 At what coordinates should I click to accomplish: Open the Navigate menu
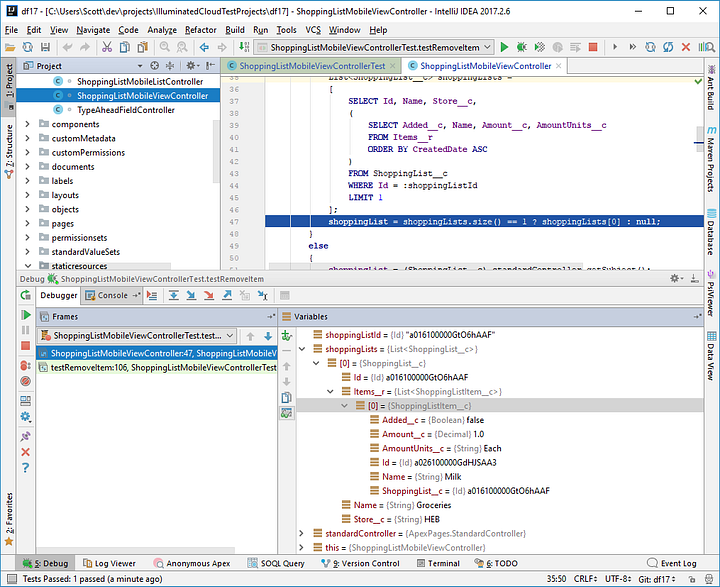(93, 30)
